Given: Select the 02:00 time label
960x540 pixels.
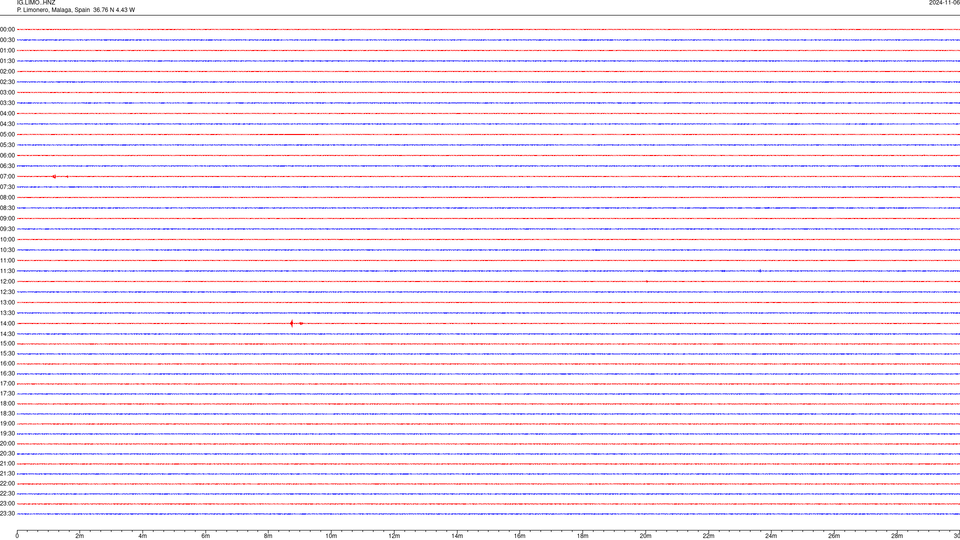Looking at the screenshot, I should [x=7, y=72].
